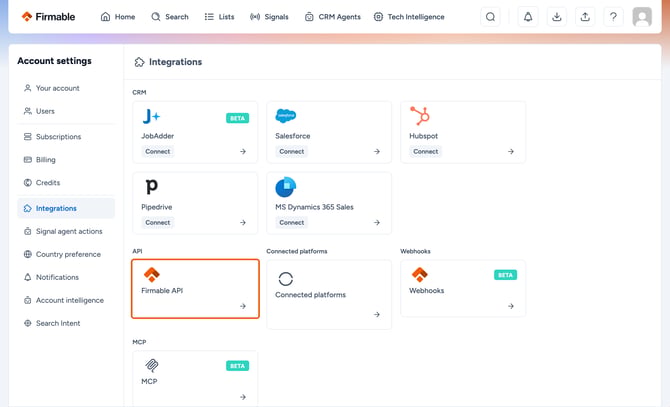Viewport: 670px width, 407px height.
Task: Open the user profile avatar
Action: coord(642,17)
